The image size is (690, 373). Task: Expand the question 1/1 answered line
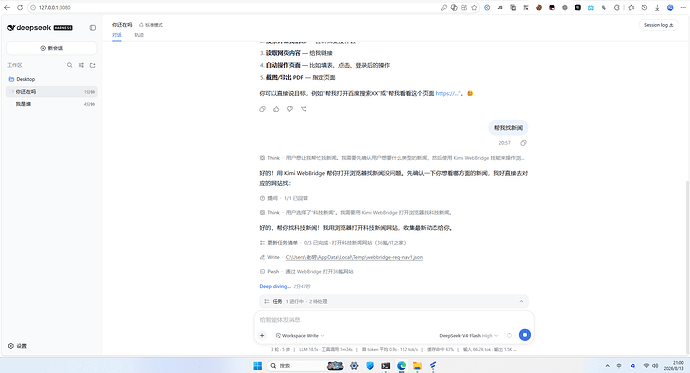[x=284, y=198]
